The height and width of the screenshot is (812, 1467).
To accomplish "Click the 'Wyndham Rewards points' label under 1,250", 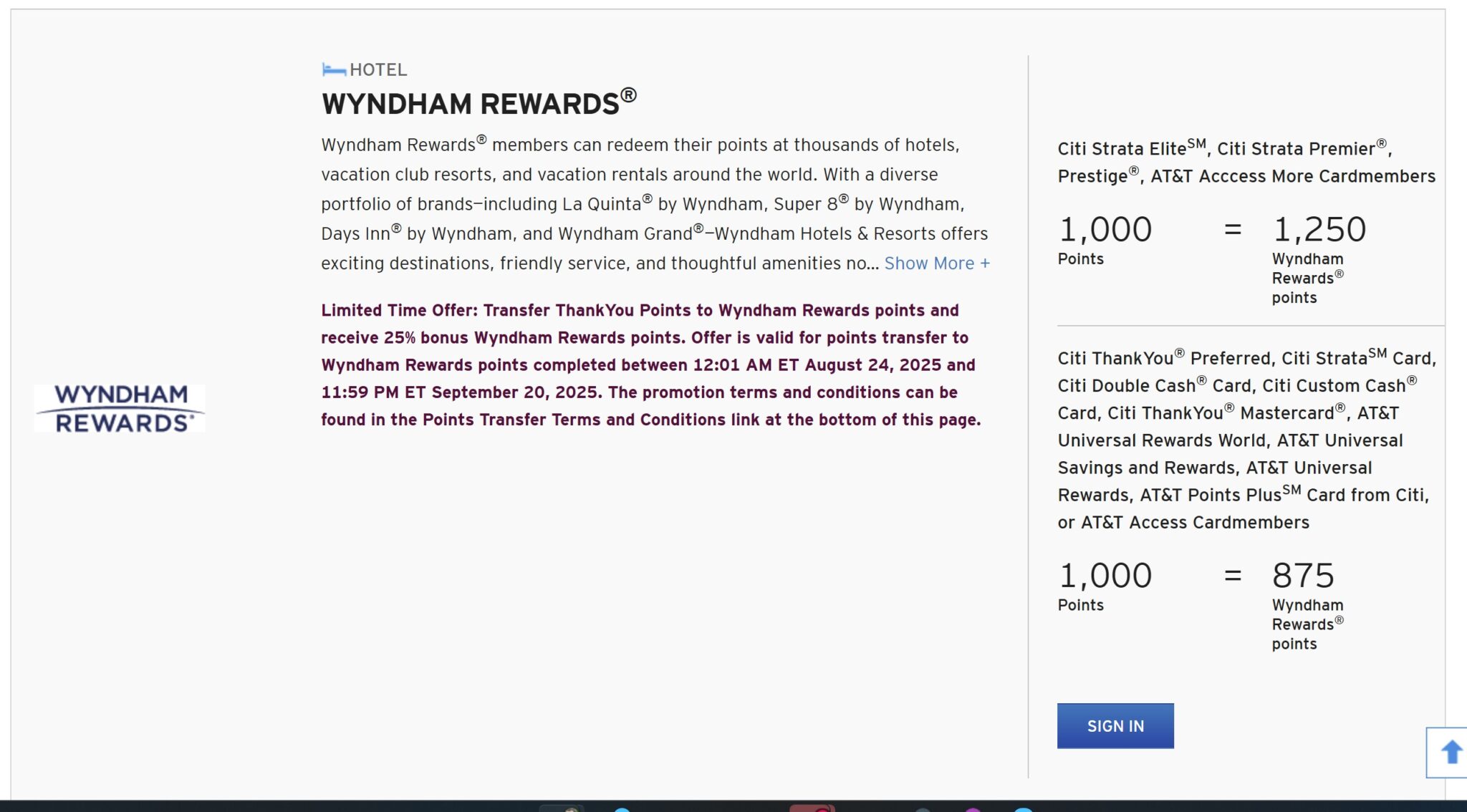I will [1307, 278].
